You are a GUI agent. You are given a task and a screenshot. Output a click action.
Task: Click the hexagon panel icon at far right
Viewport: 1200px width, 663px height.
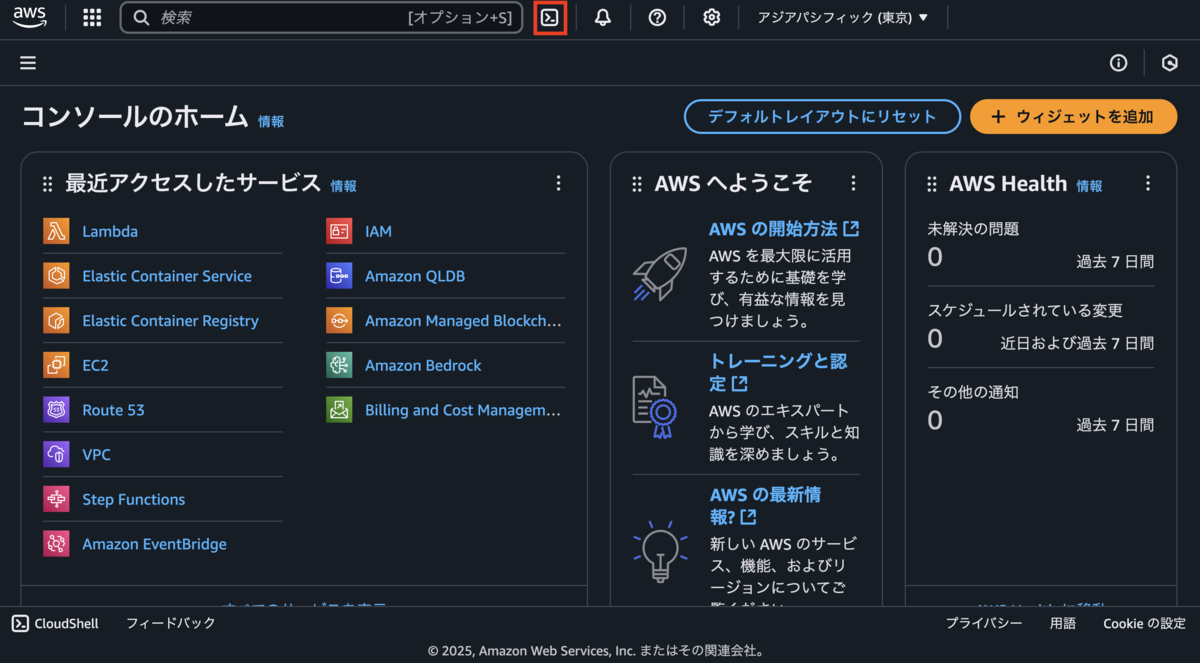click(1170, 63)
